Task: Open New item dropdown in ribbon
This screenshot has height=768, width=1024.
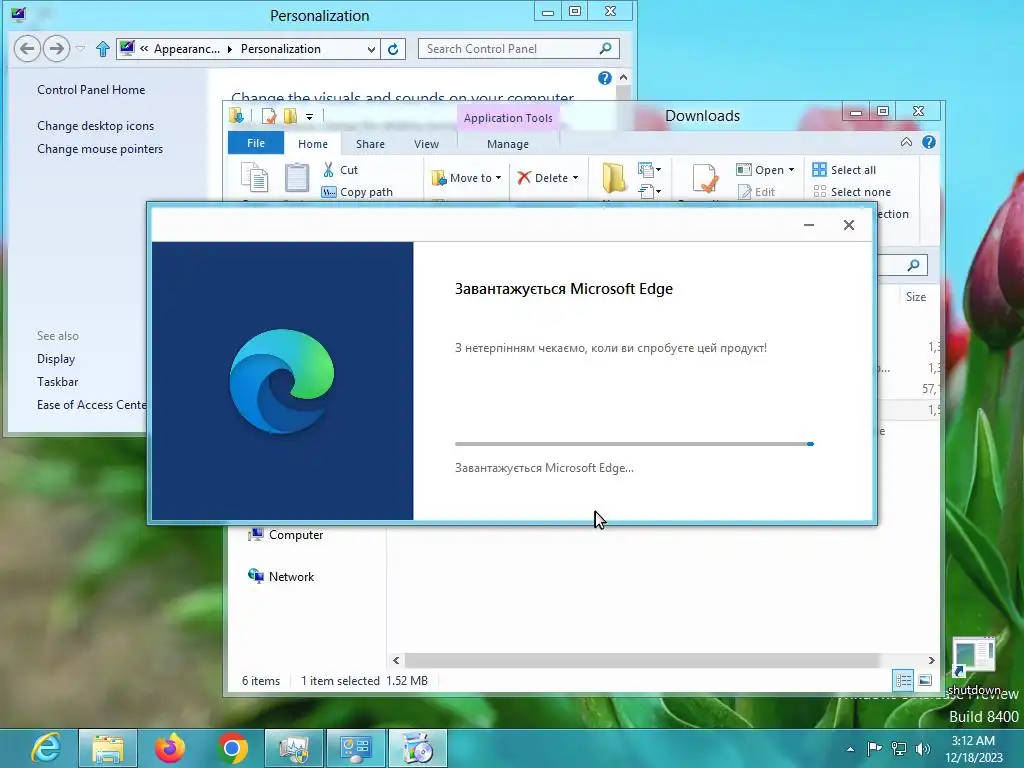Action: tap(650, 170)
